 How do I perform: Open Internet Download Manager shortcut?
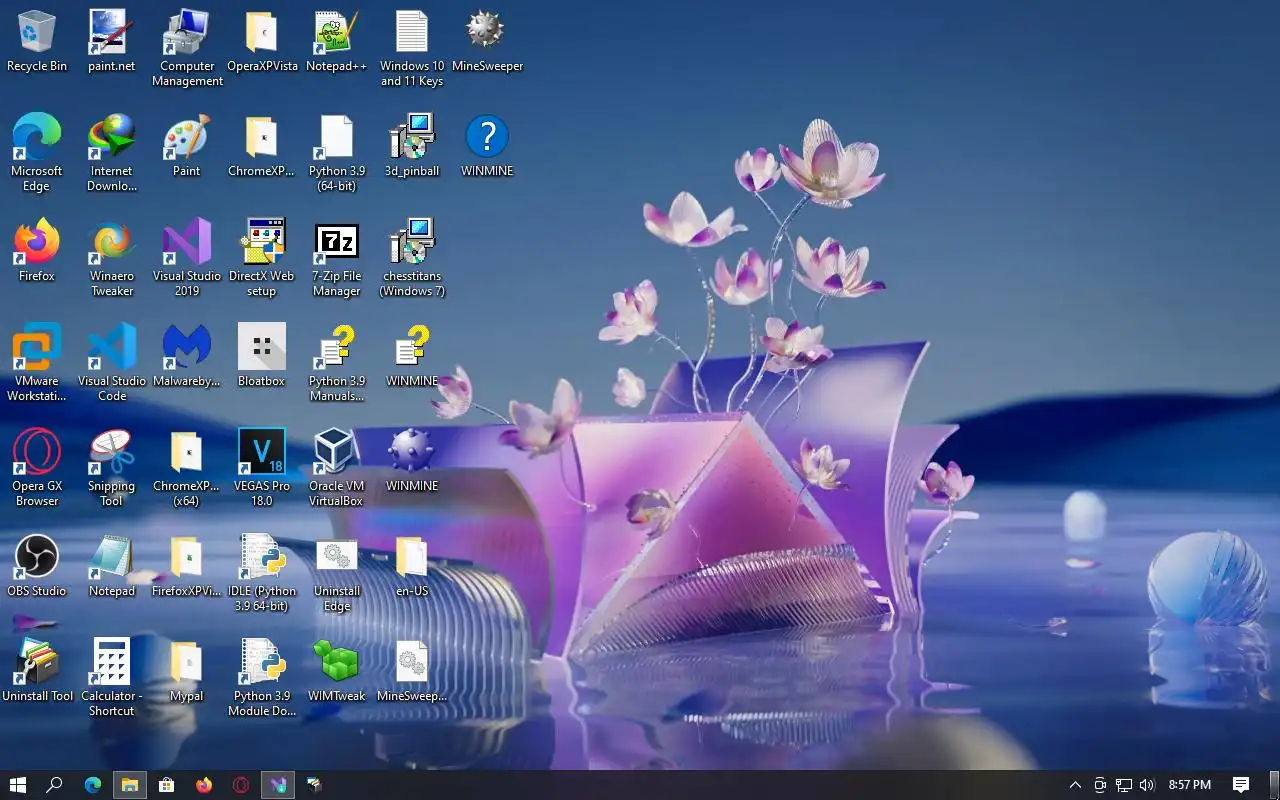(x=112, y=153)
